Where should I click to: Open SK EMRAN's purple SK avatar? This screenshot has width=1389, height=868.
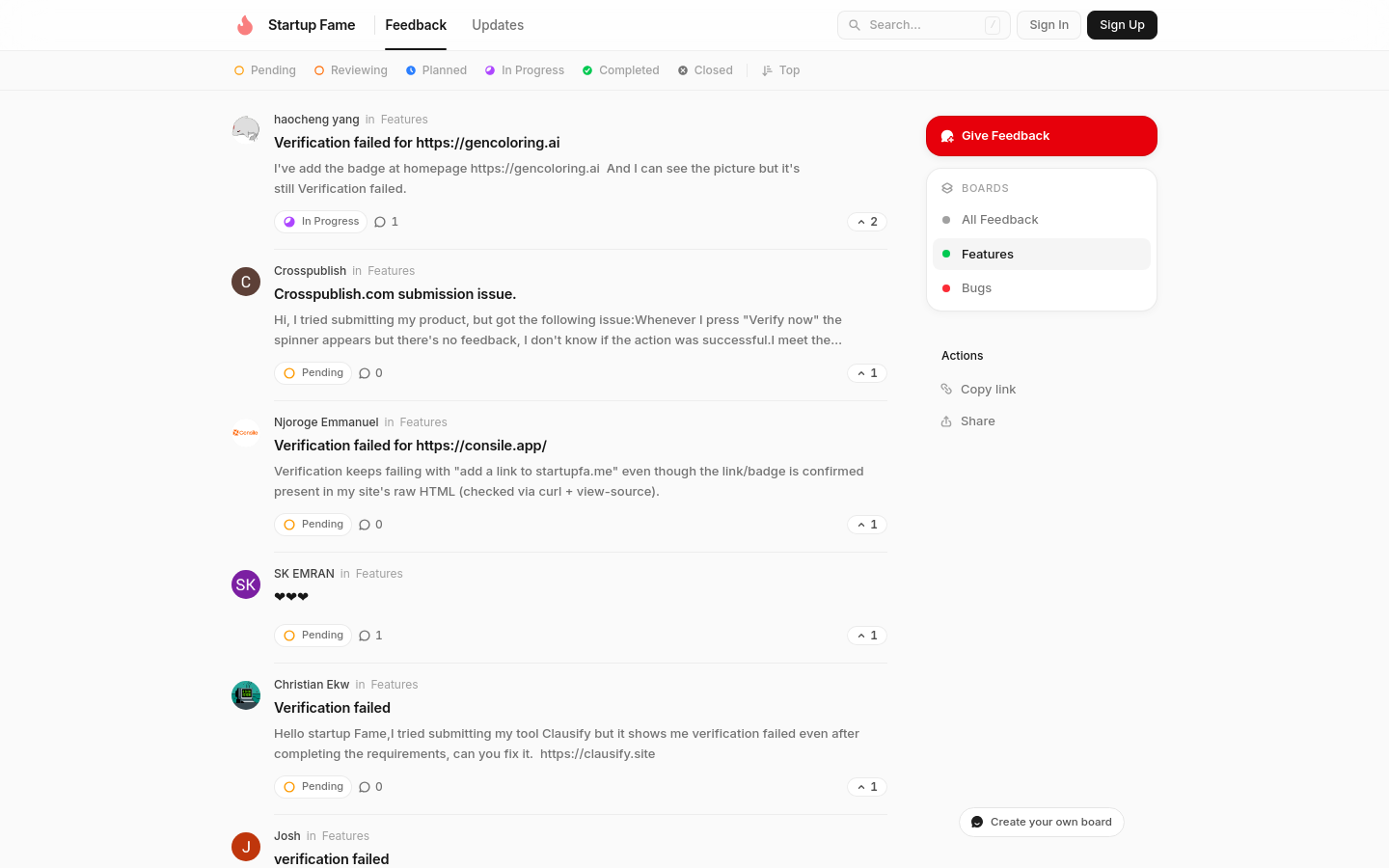(246, 584)
